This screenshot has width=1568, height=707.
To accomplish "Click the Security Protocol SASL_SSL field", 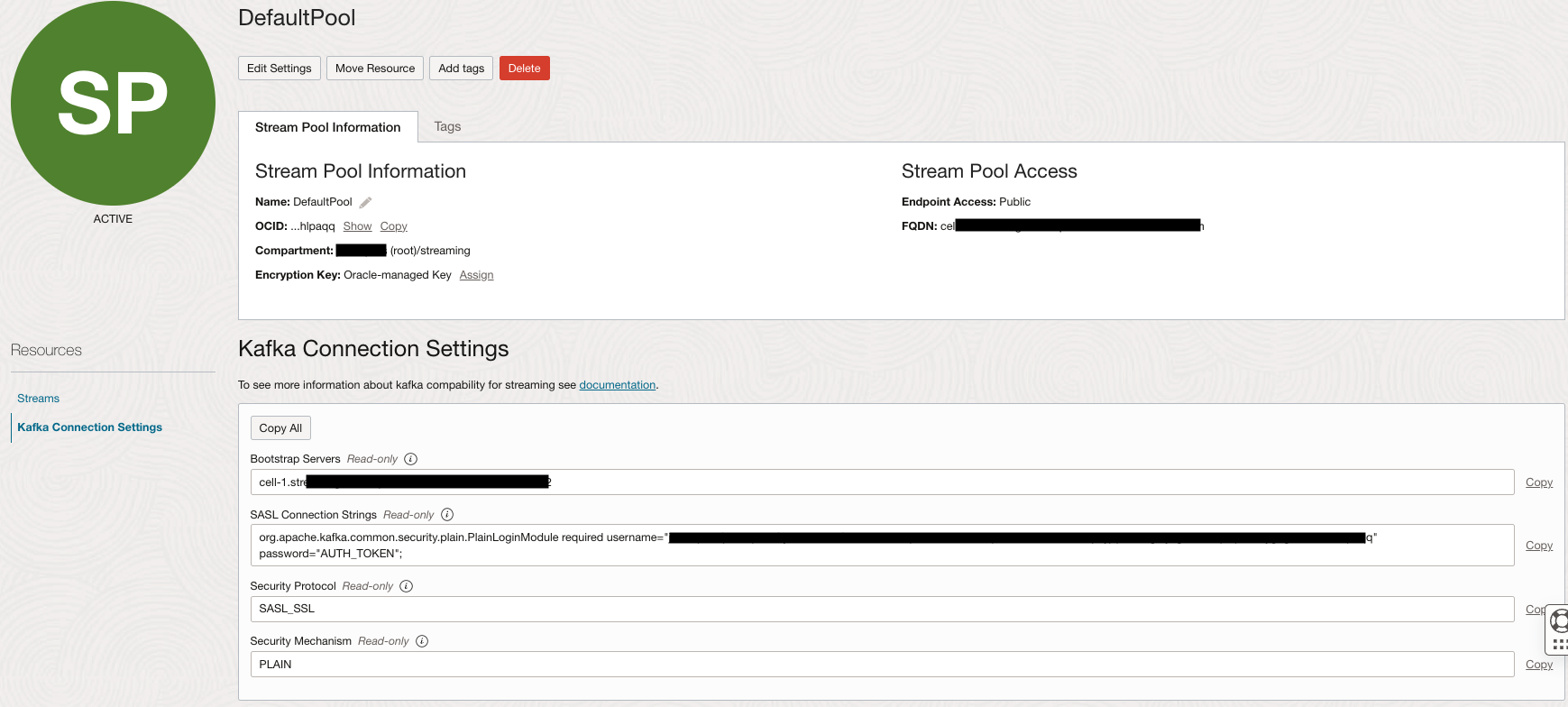I will point(882,609).
